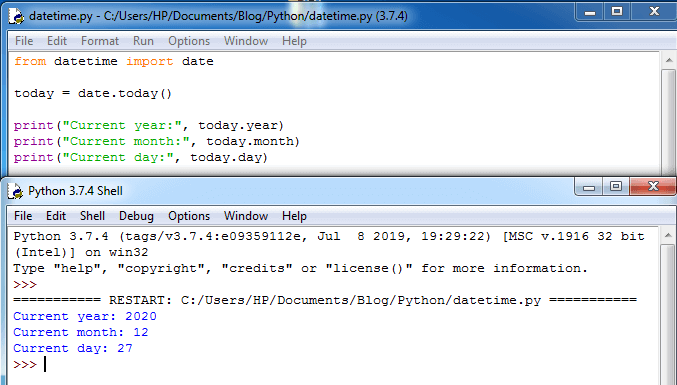Image resolution: width=677 pixels, height=385 pixels.
Task: Open Run menu in the editor window
Action: tap(143, 41)
